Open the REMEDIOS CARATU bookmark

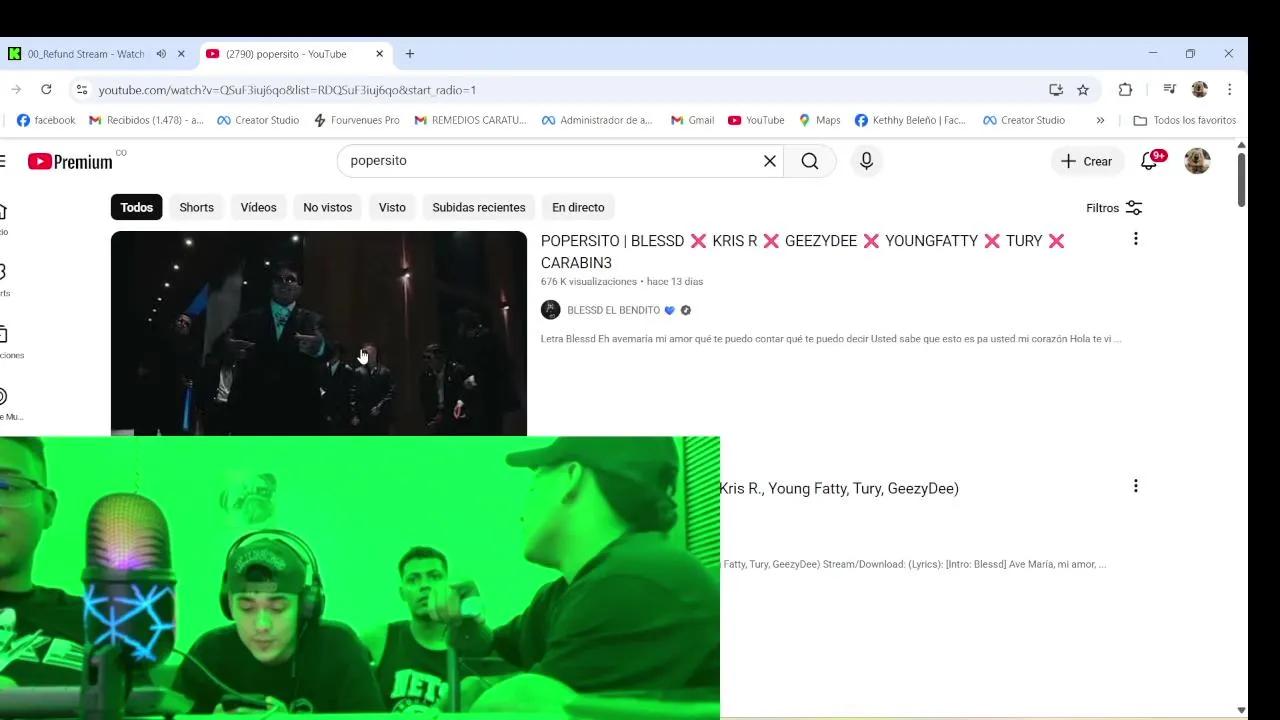(470, 120)
